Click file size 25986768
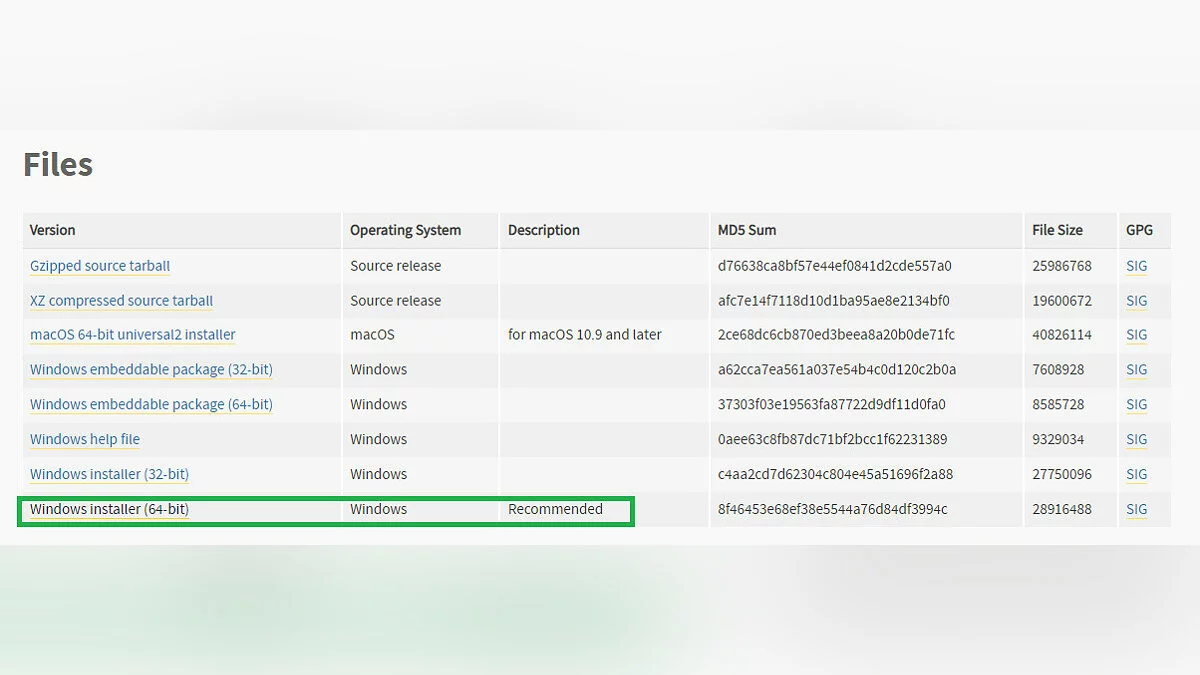Image resolution: width=1200 pixels, height=675 pixels. tap(1062, 266)
